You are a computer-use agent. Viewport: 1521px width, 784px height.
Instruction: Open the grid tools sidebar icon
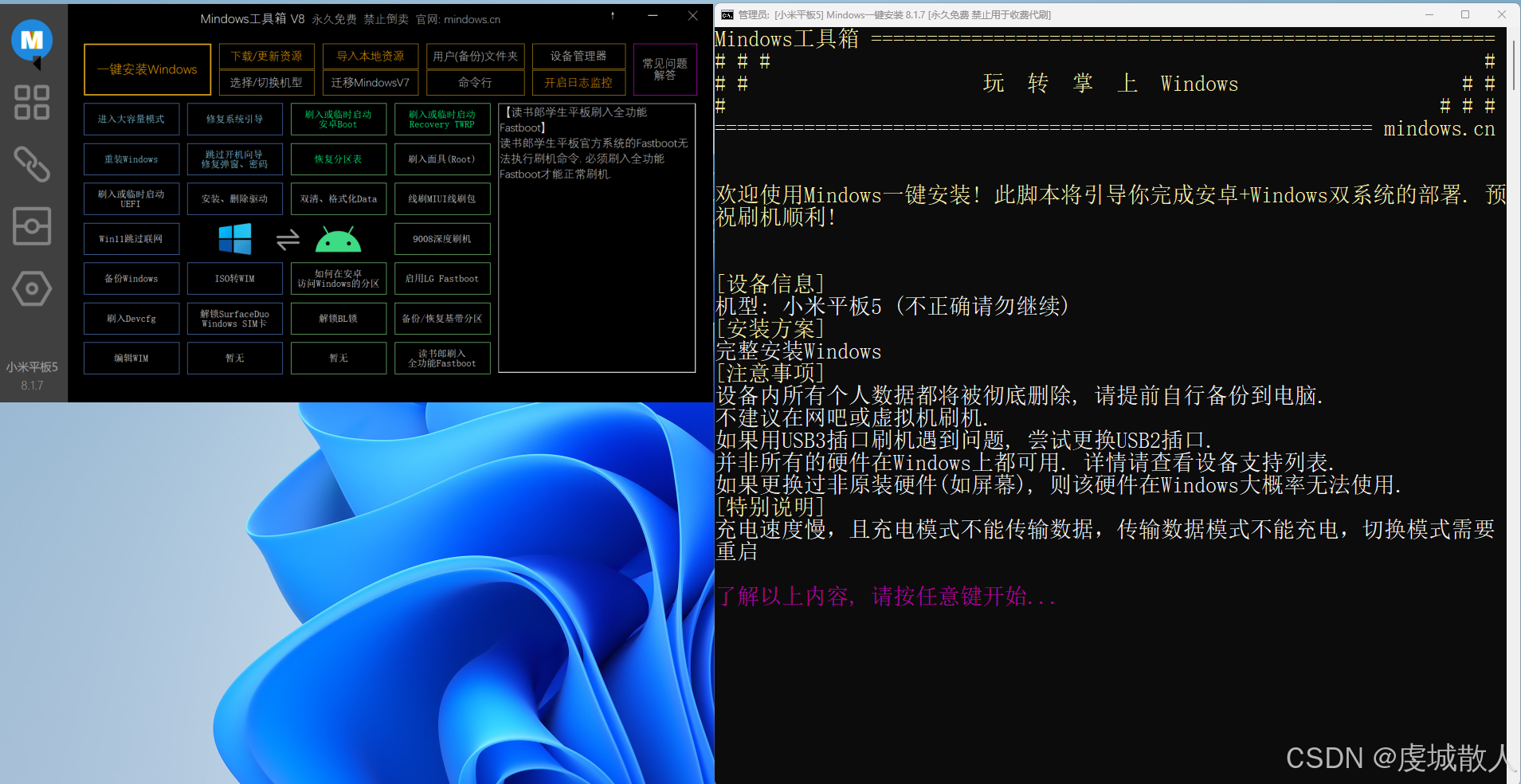(32, 102)
